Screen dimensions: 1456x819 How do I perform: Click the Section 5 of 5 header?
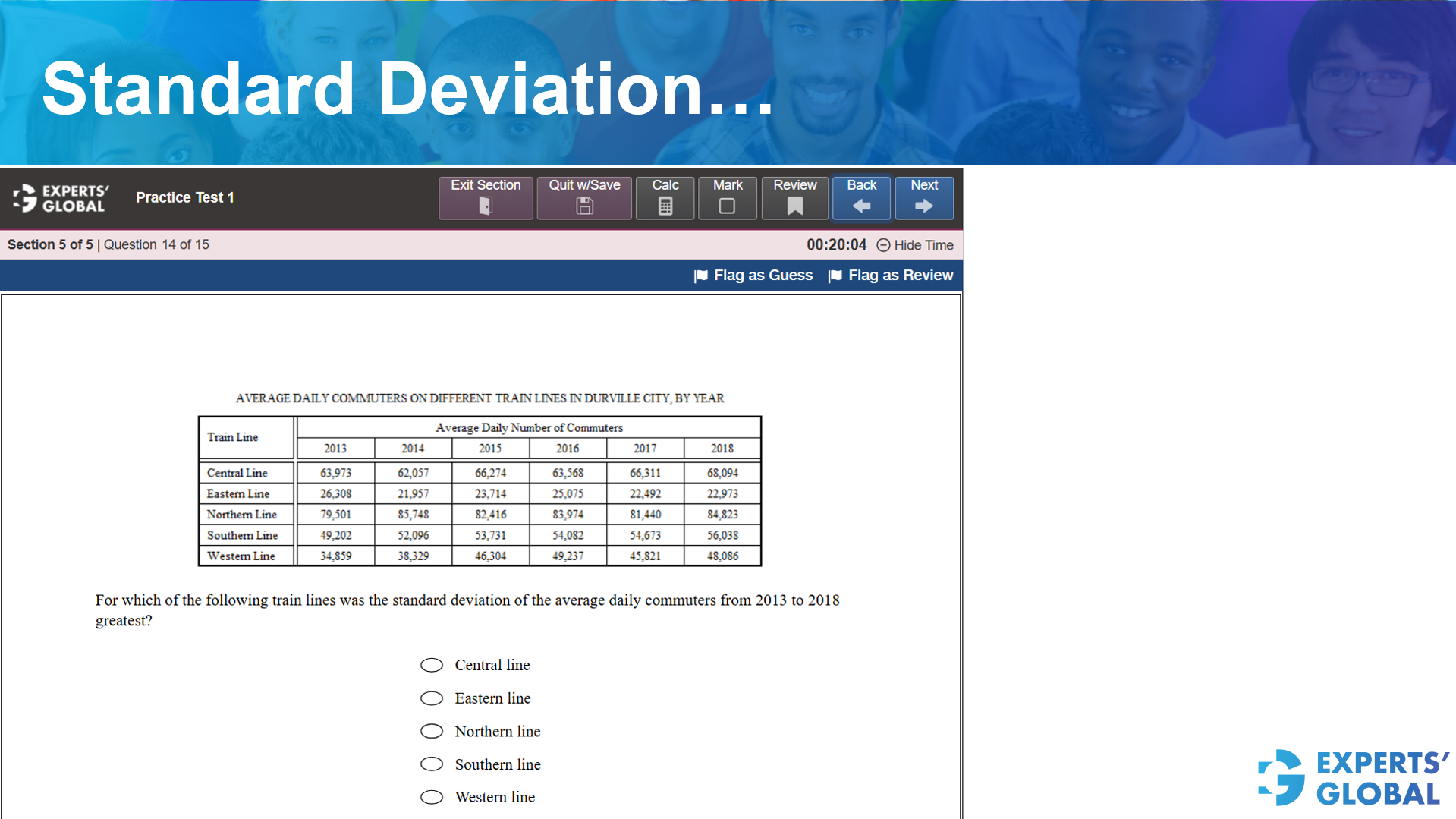49,244
